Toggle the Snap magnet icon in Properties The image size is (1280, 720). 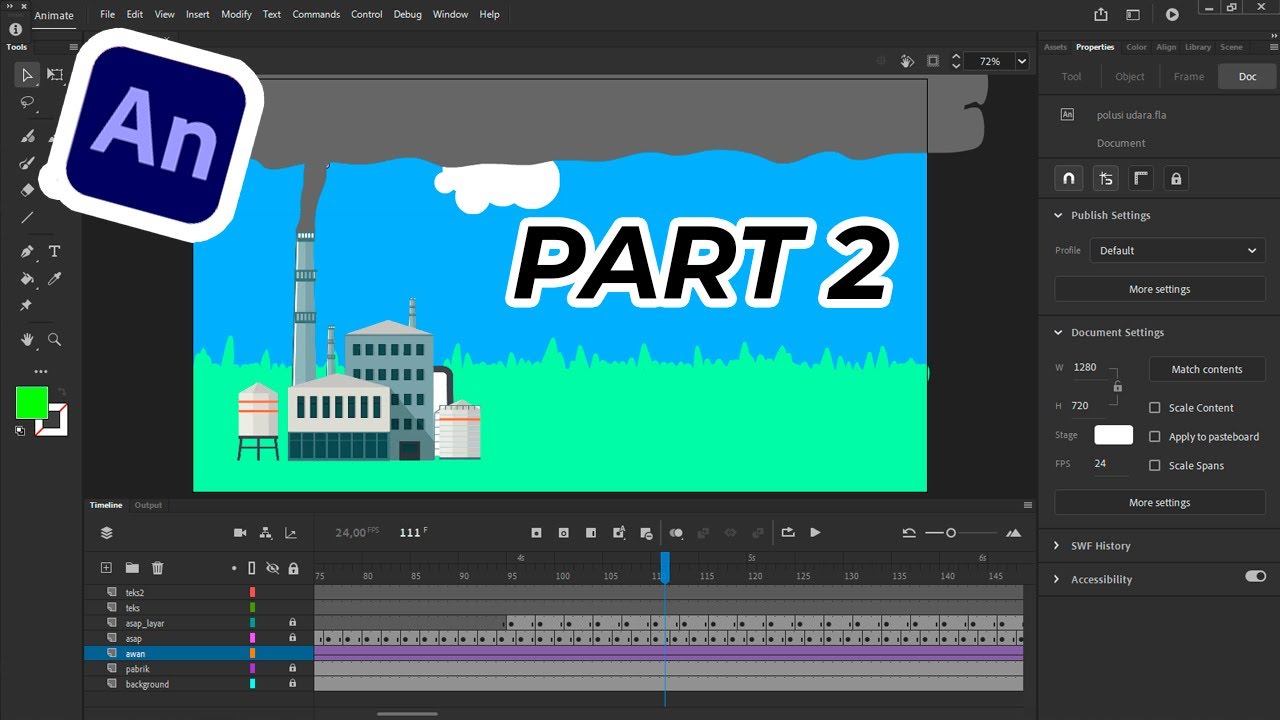[x=1068, y=179]
